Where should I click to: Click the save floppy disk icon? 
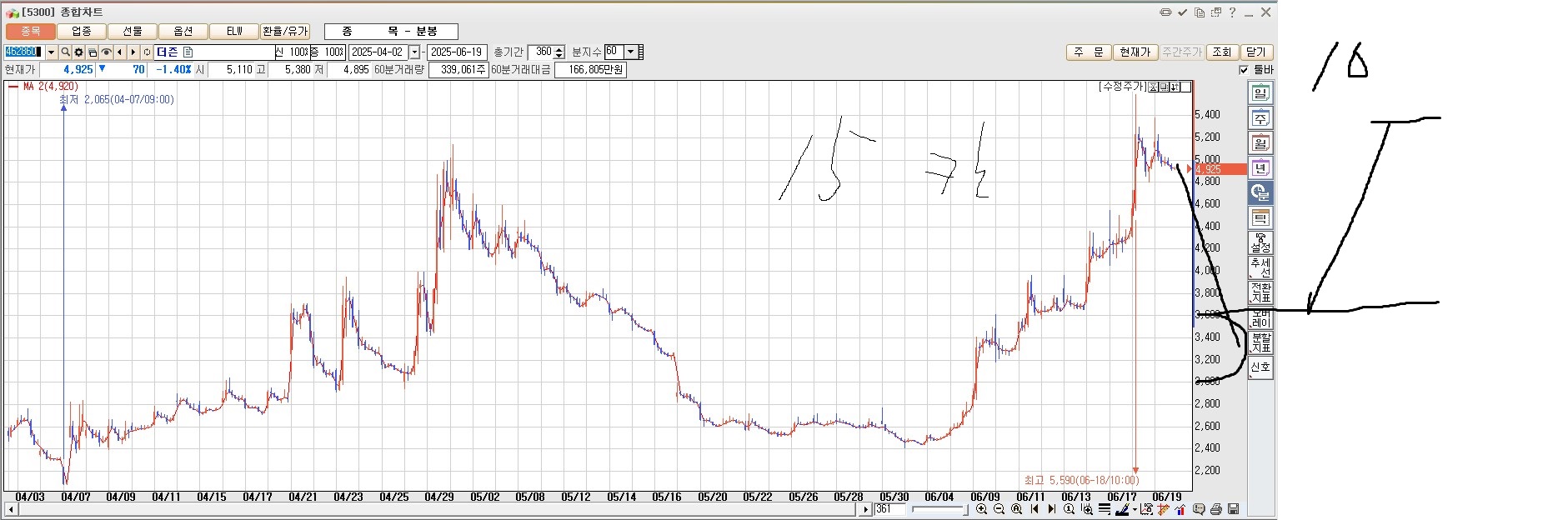1233,509
